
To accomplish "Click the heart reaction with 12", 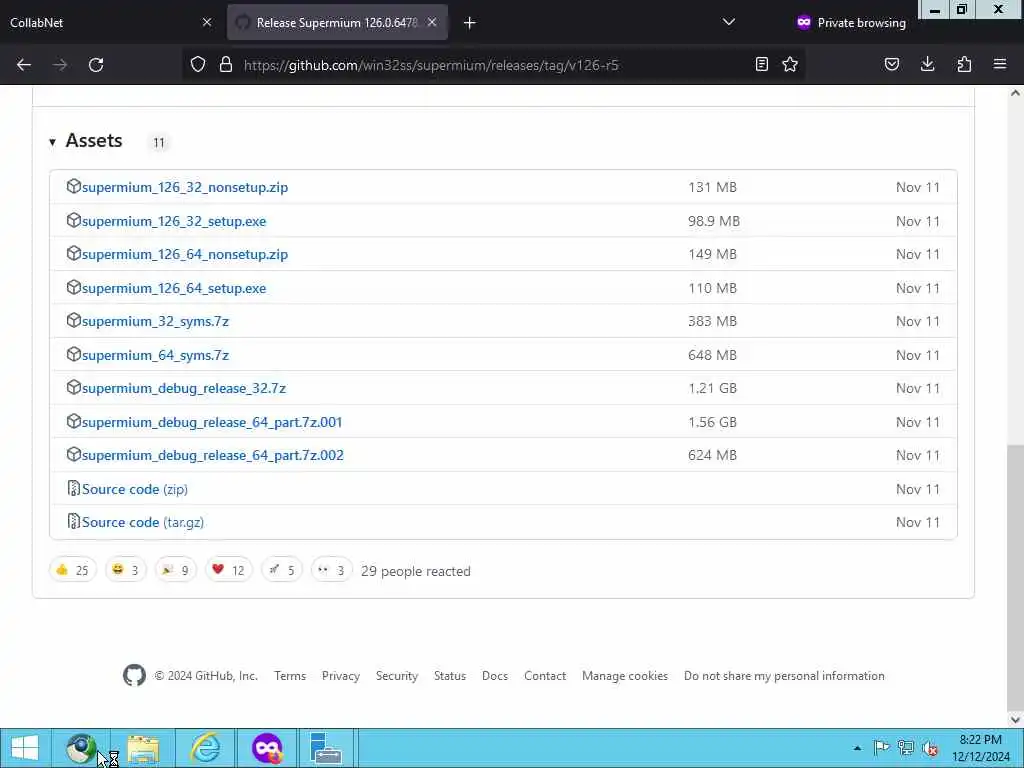I will 228,570.
